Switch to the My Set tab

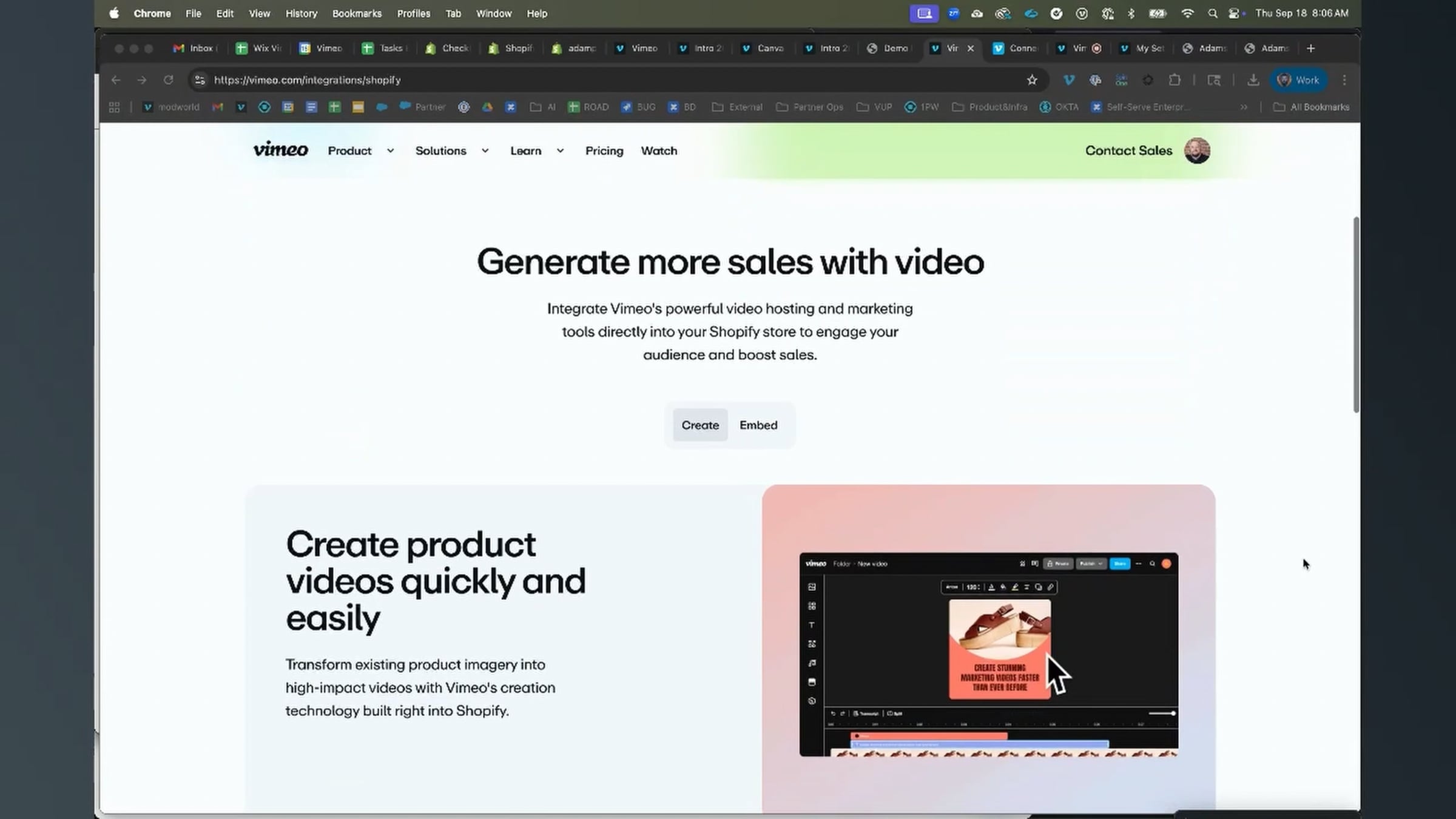click(x=1142, y=49)
